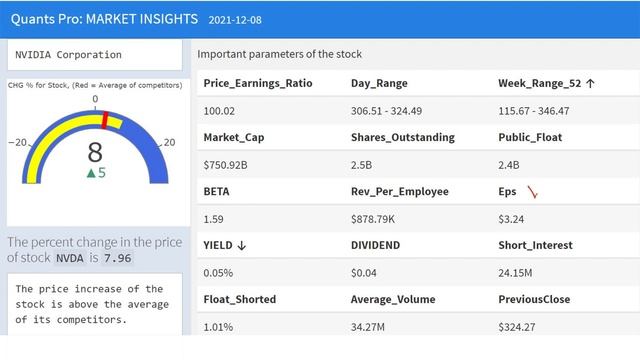Click the BETA label
640x360 pixels.
(216, 191)
